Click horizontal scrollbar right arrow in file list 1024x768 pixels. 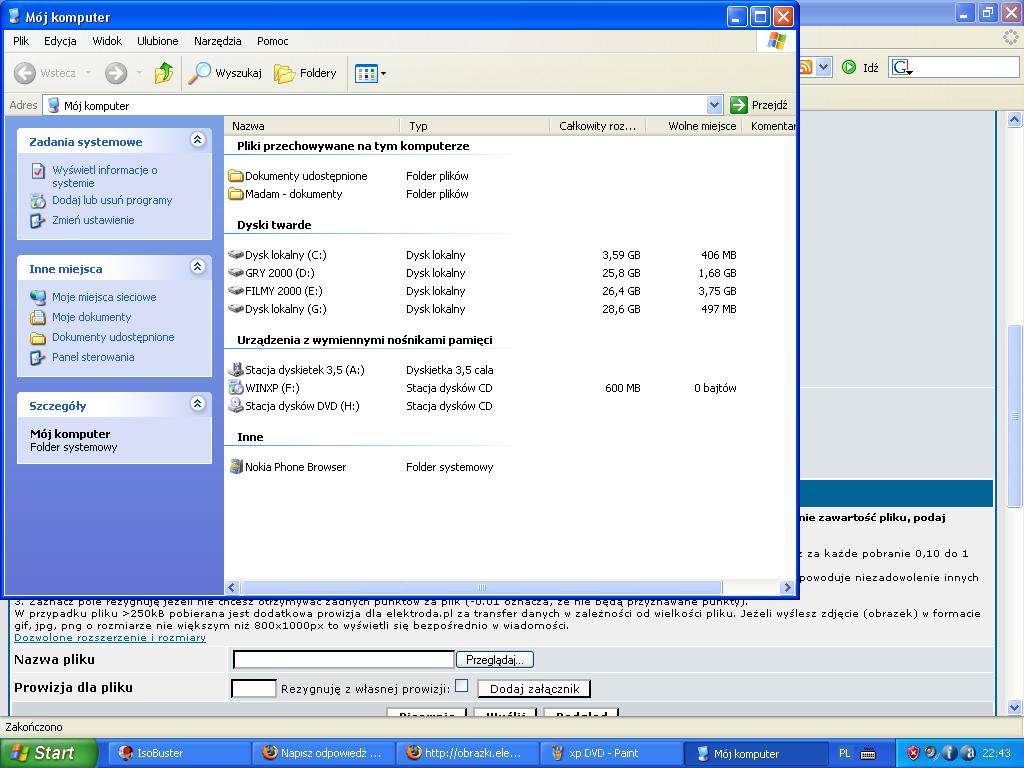788,587
